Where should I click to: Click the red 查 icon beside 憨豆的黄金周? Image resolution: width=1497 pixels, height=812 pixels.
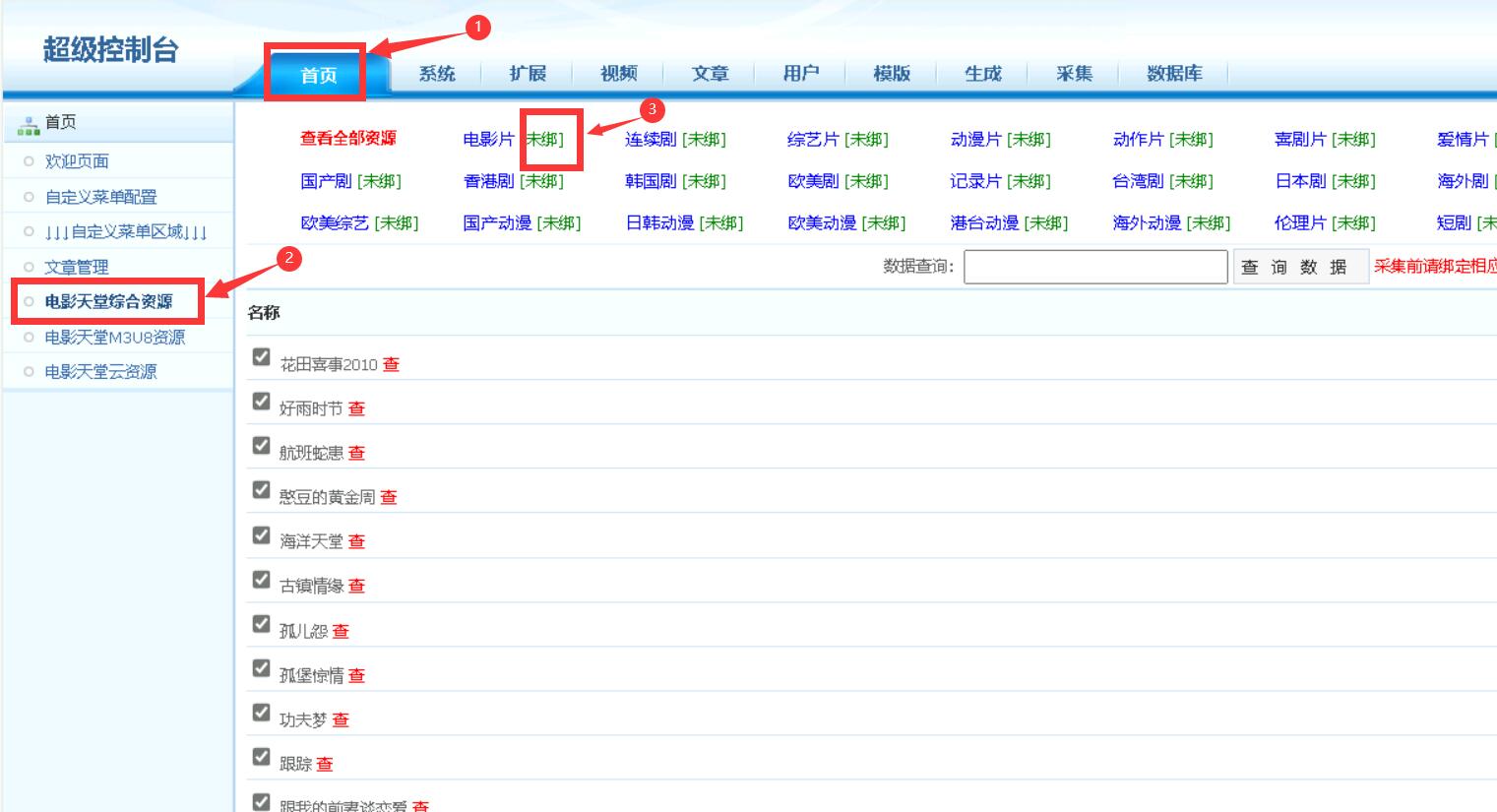tap(389, 497)
